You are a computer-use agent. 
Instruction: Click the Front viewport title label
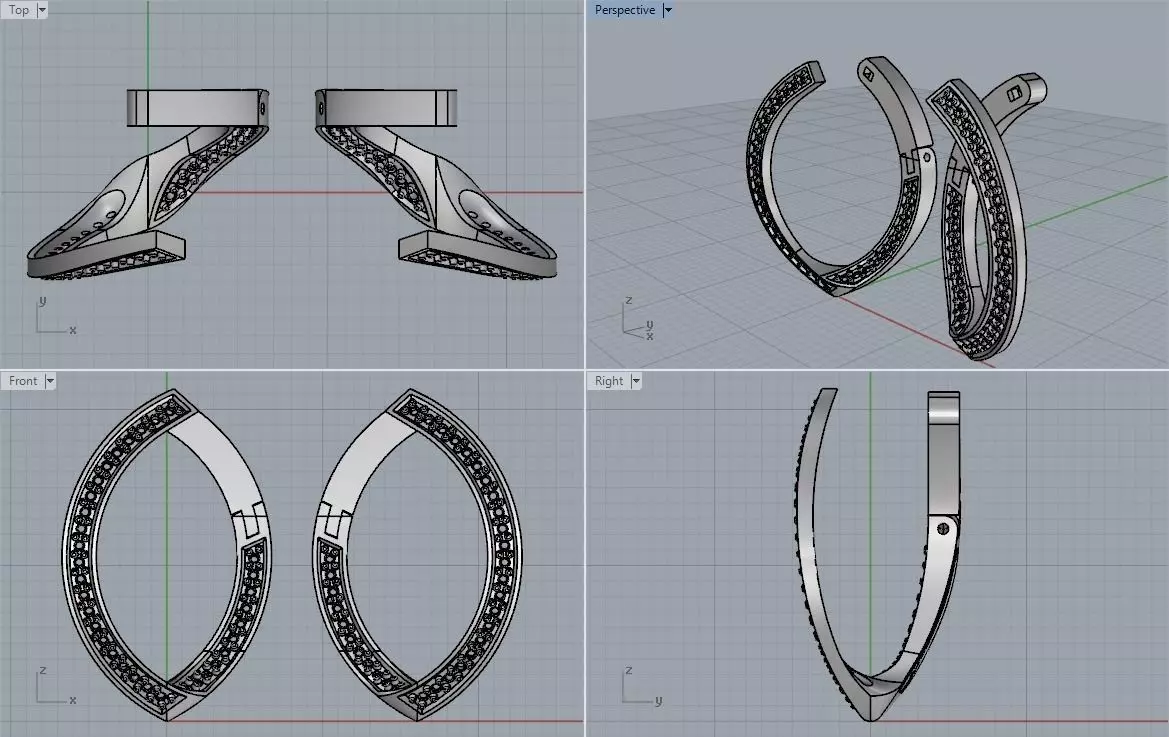(x=23, y=381)
